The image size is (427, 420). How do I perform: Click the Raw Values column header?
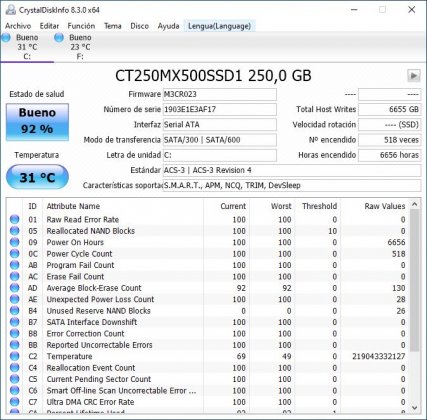coord(375,206)
